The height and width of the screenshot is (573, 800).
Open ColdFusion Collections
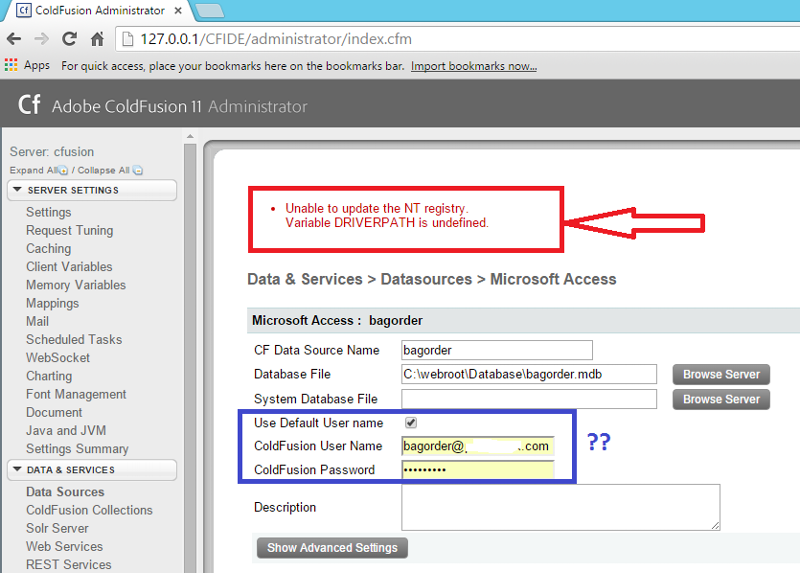coord(89,510)
